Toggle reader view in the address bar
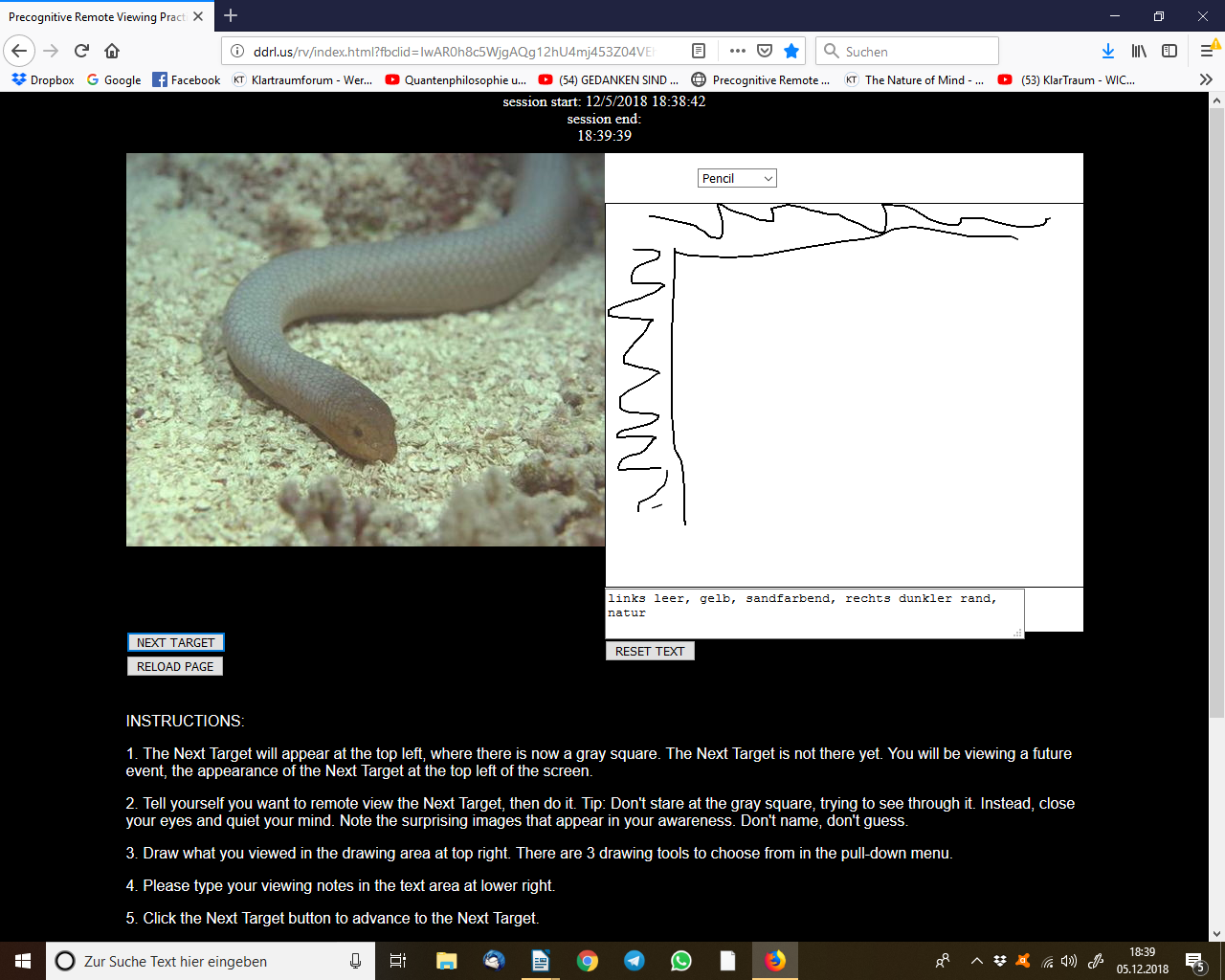The height and width of the screenshot is (980, 1225). pyautogui.click(x=699, y=51)
